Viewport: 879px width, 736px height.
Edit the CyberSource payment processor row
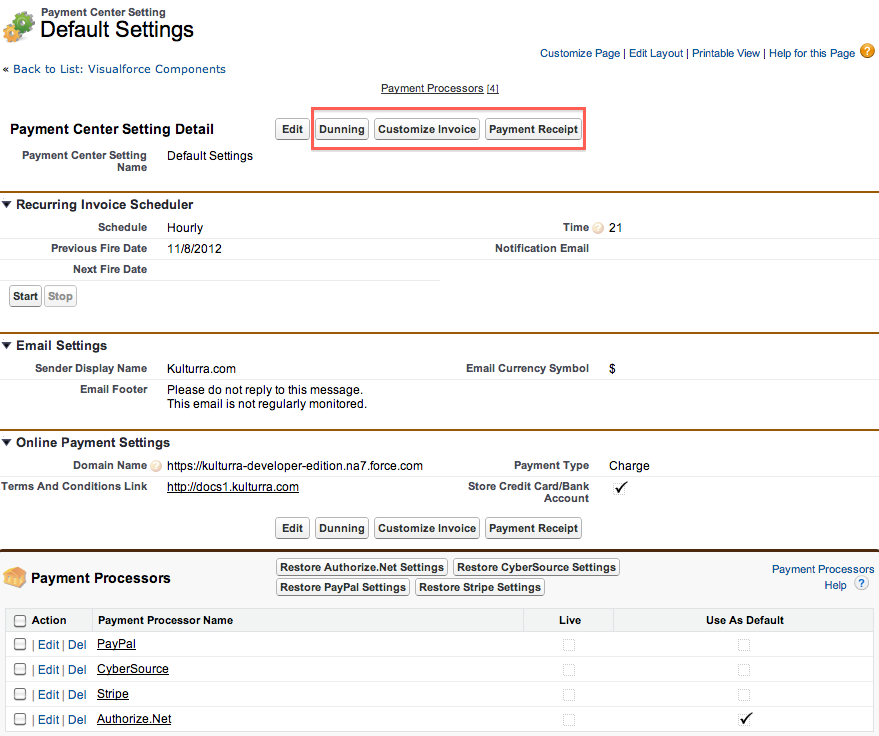click(x=48, y=670)
